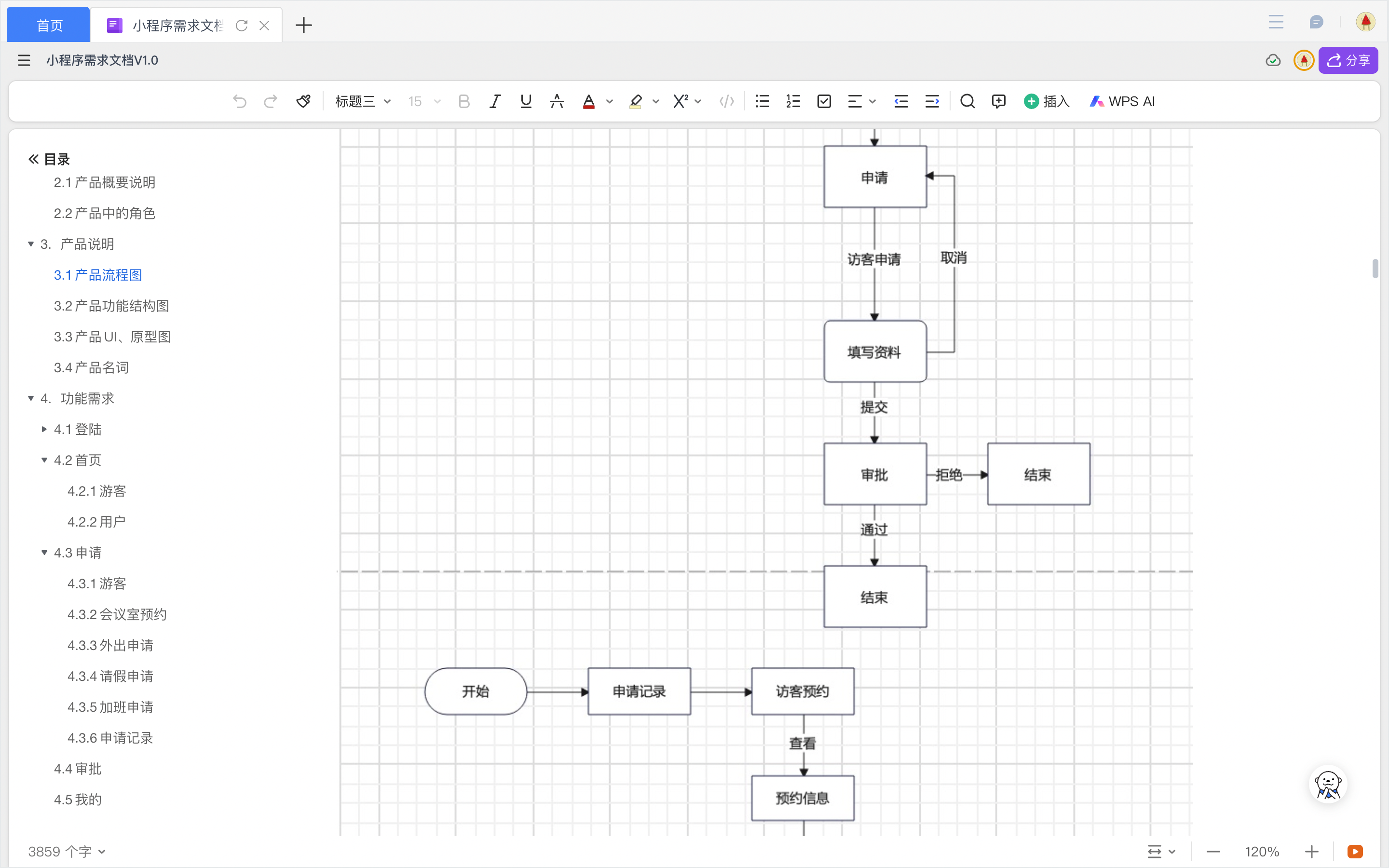Viewport: 1389px width, 868px height.
Task: Select the 审批 flowchart box
Action: (875, 474)
